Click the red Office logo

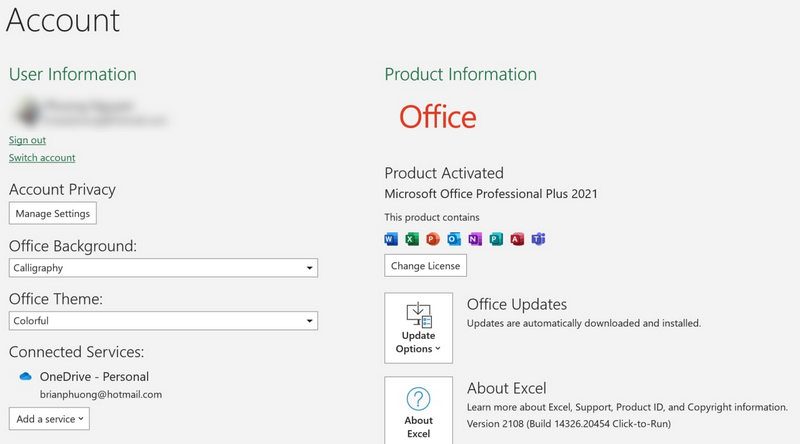click(438, 117)
